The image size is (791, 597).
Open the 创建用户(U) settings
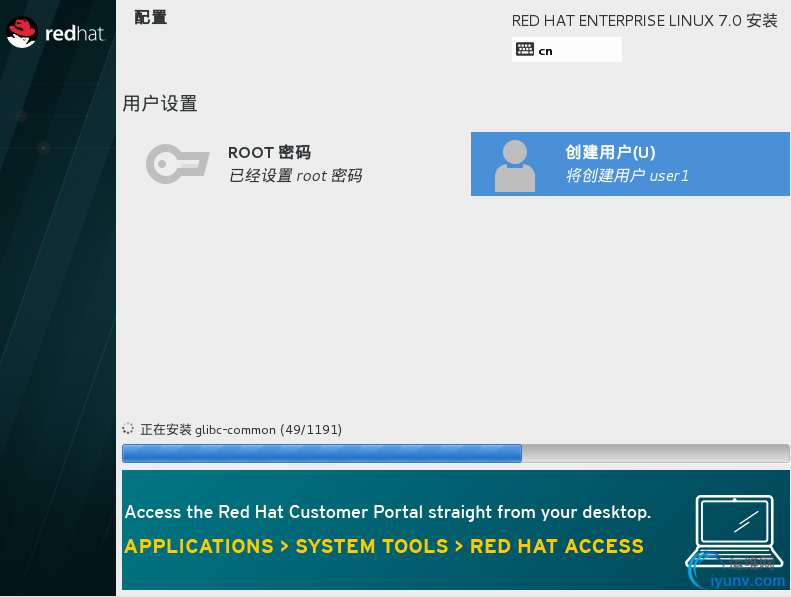[630, 164]
